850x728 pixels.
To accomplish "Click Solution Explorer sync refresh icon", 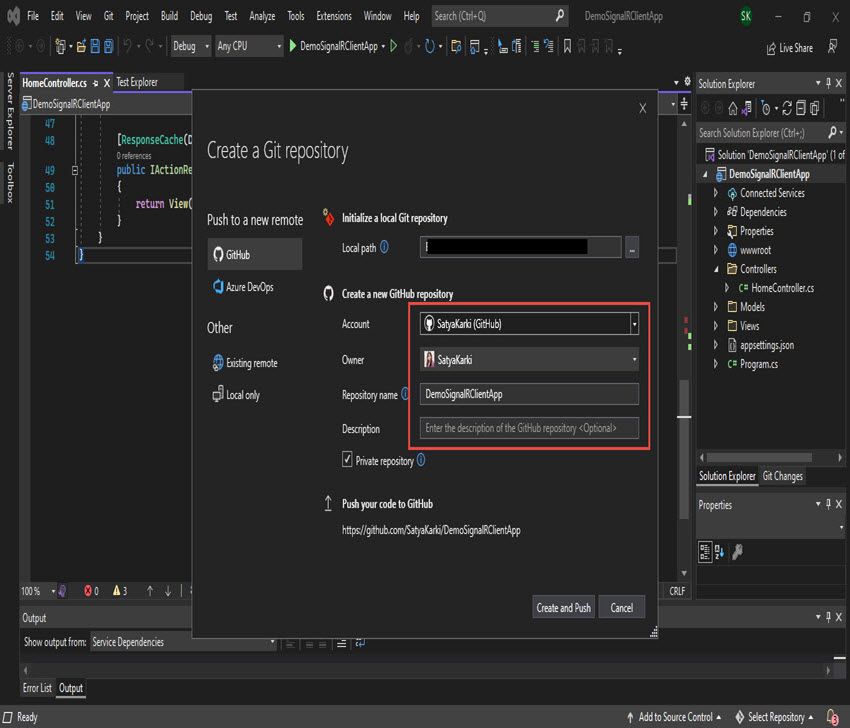I will 787,108.
